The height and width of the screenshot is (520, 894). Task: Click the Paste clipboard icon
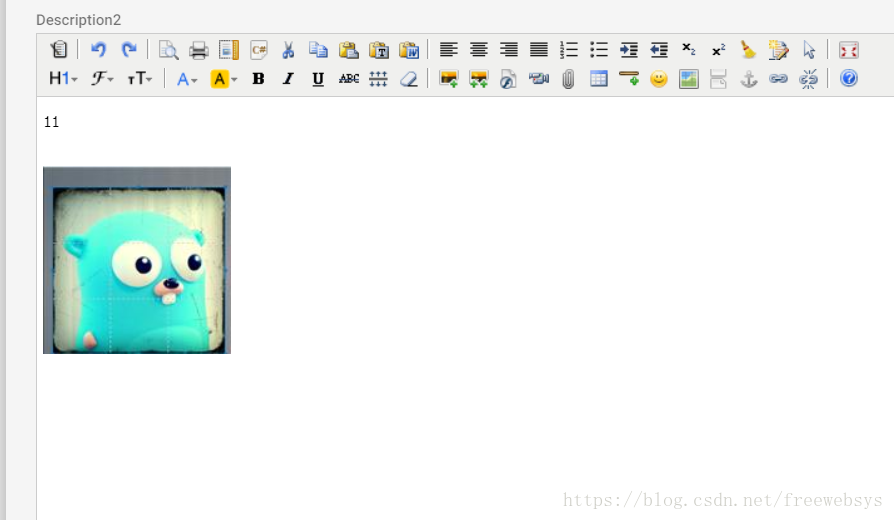point(348,50)
